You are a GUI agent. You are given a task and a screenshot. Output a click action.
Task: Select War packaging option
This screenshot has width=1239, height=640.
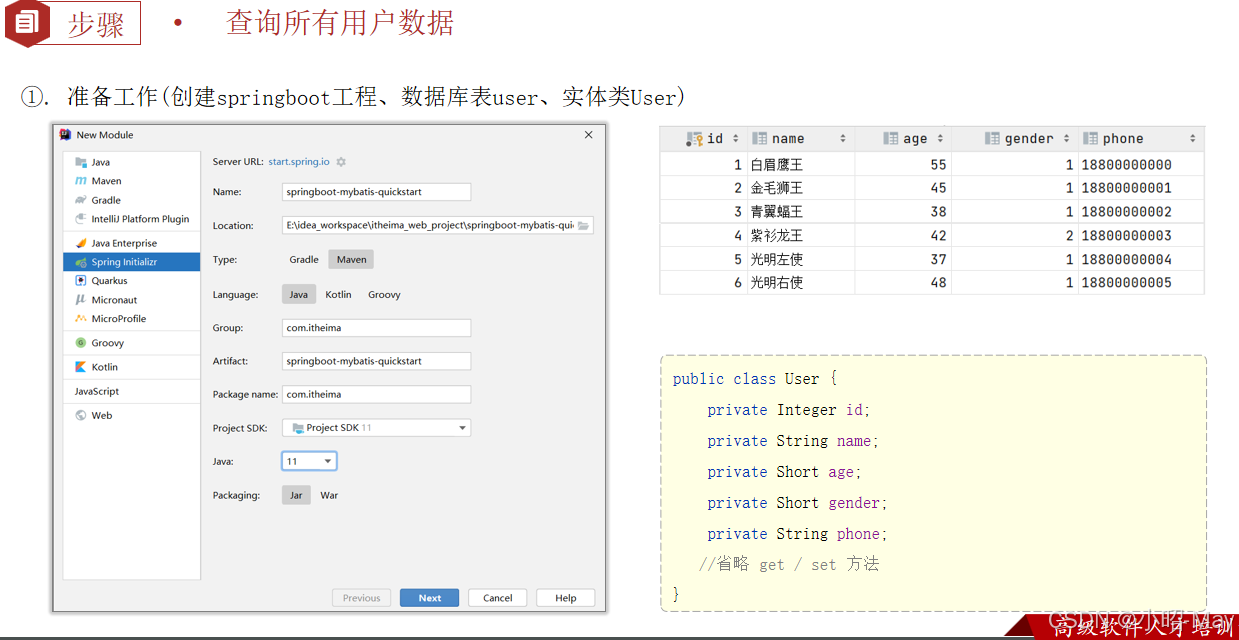click(x=329, y=495)
